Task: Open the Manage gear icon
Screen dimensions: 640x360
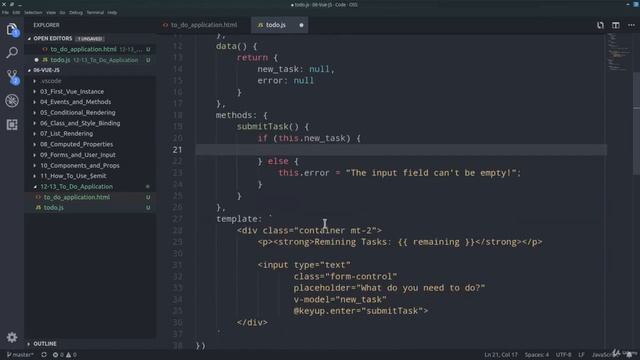Action: coord(12,337)
